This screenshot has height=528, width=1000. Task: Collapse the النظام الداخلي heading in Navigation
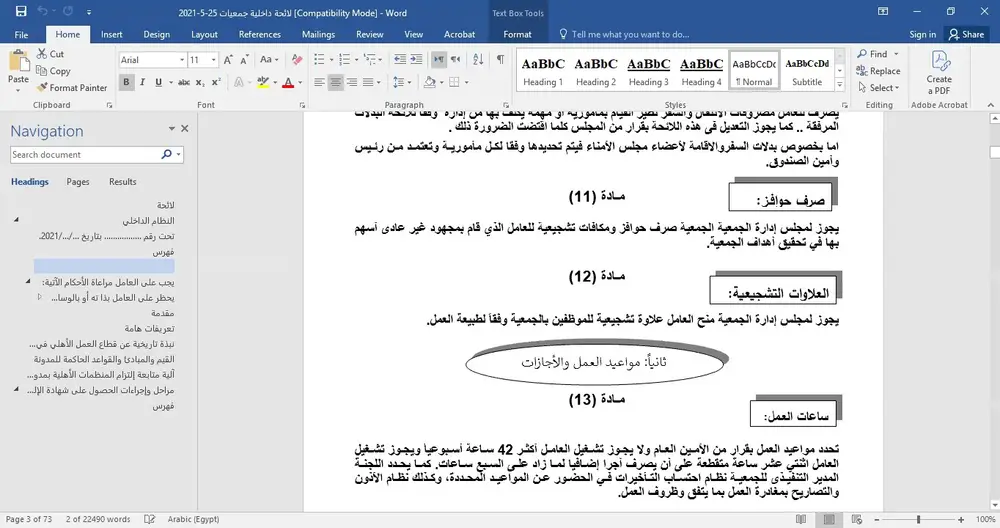pos(17,220)
